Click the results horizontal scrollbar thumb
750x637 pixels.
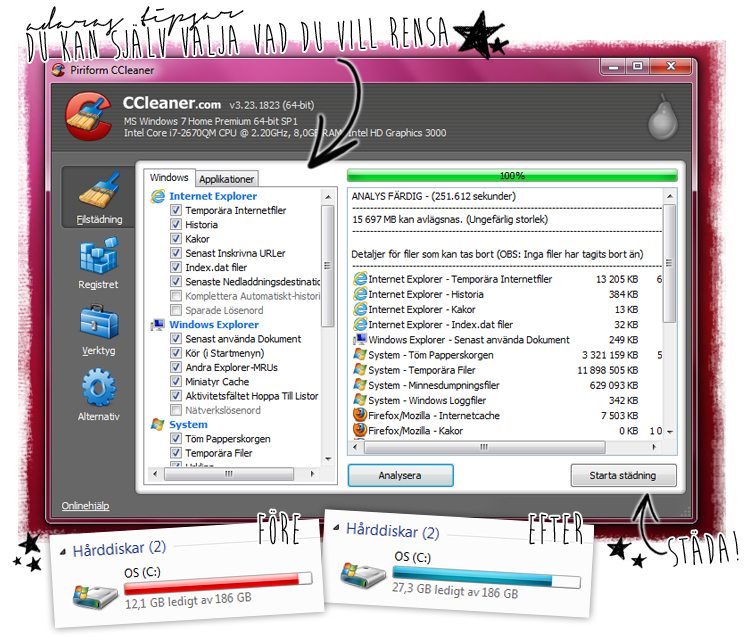point(485,447)
